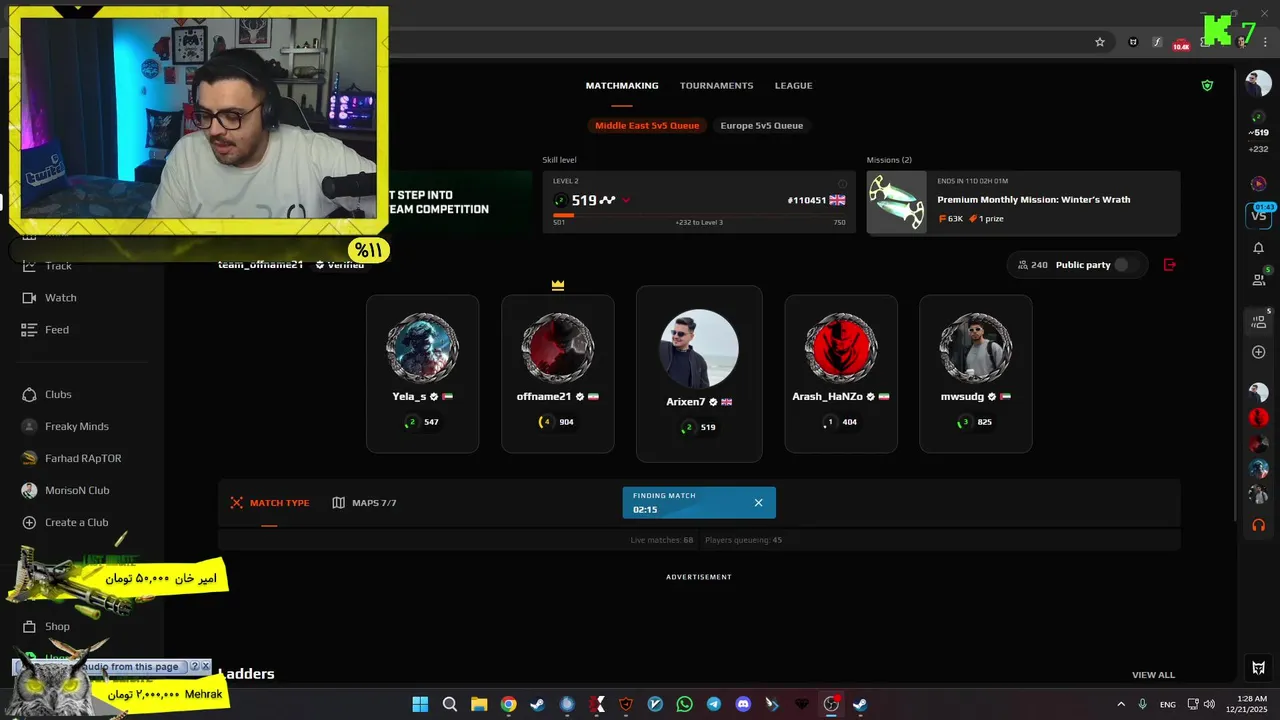Screen dimensions: 1280x720
Task: Open the Match Type tab
Action: (x=270, y=503)
